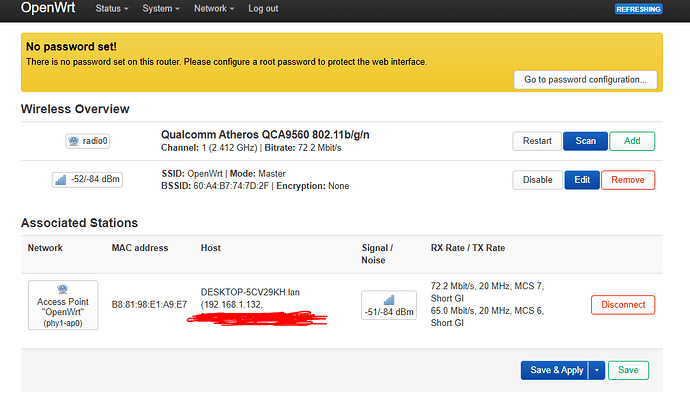This screenshot has height=397, width=690.
Task: Click Log out in the top bar
Action: [263, 9]
